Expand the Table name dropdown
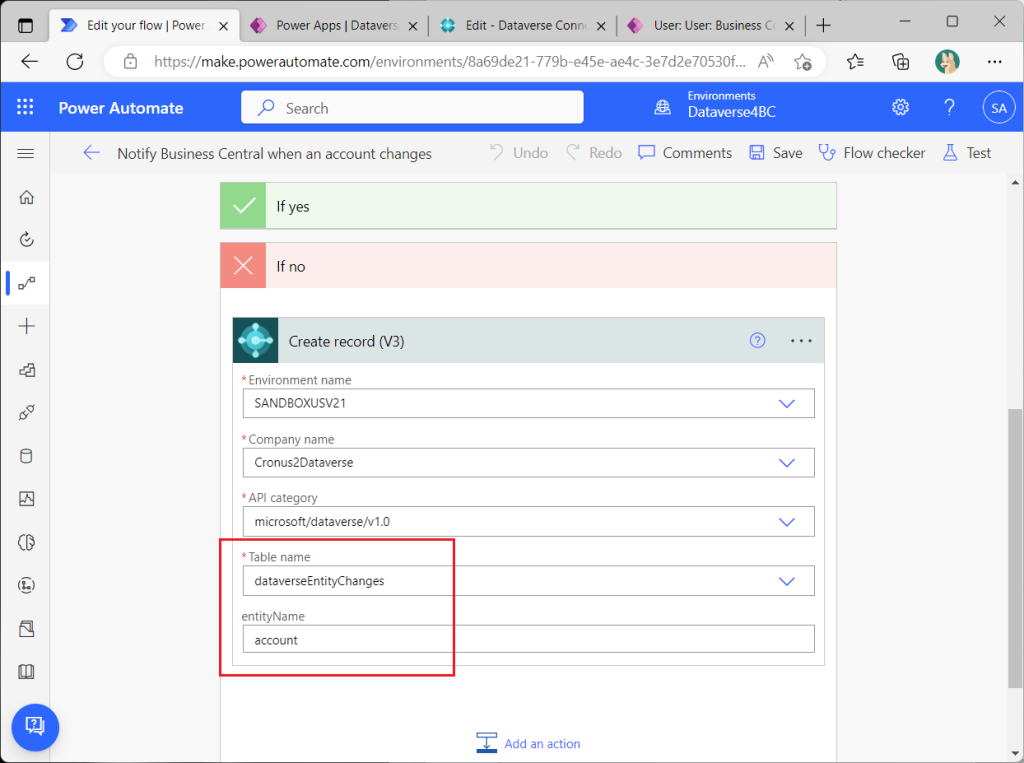1024x763 pixels. click(x=786, y=581)
